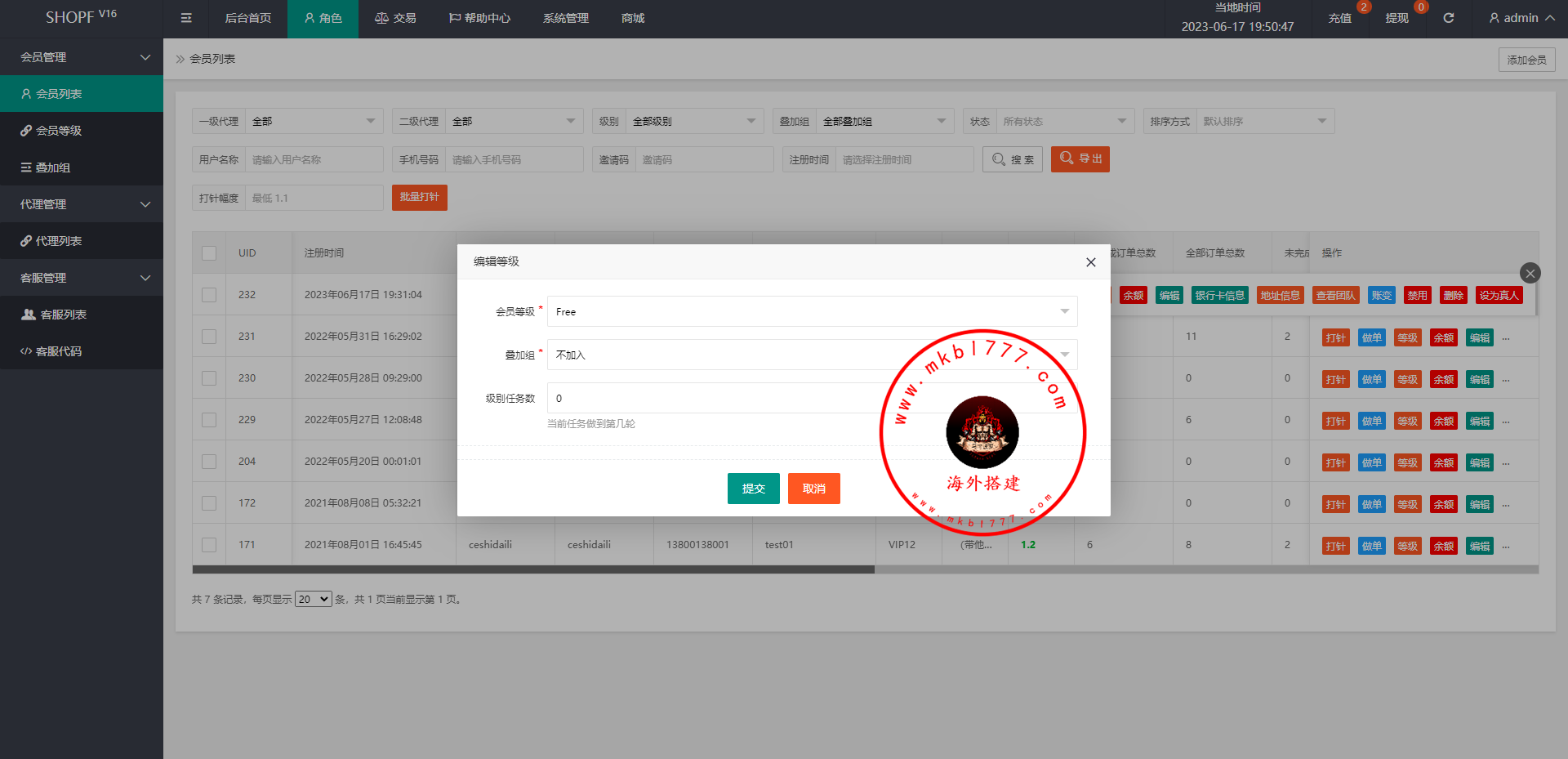This screenshot has height=759, width=1568.
Task: Check the row checkbox for UID 204
Action: click(209, 462)
